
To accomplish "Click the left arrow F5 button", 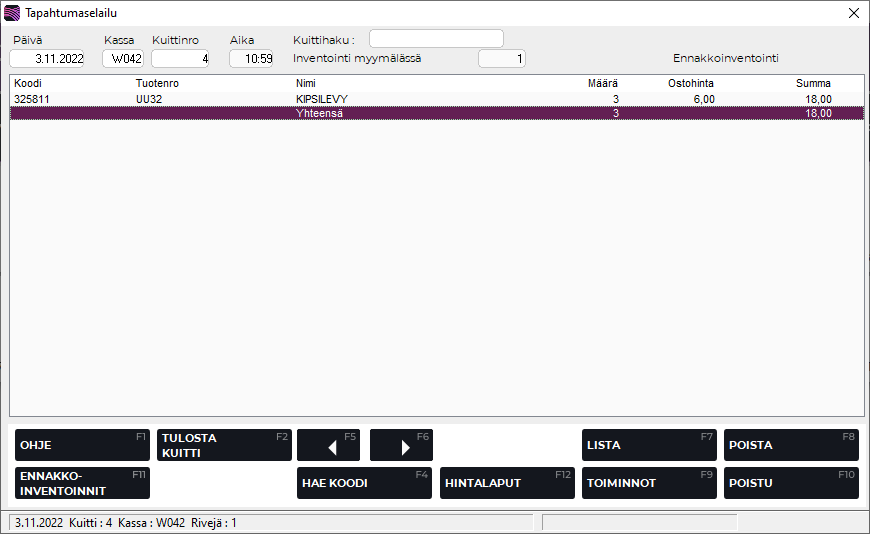I will tap(328, 445).
